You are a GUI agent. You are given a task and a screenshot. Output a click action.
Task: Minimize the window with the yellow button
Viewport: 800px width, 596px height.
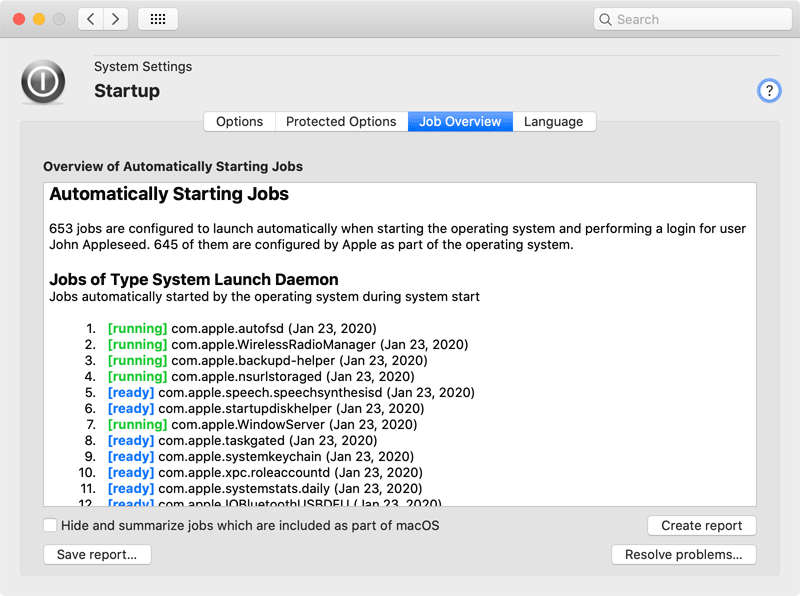click(39, 19)
